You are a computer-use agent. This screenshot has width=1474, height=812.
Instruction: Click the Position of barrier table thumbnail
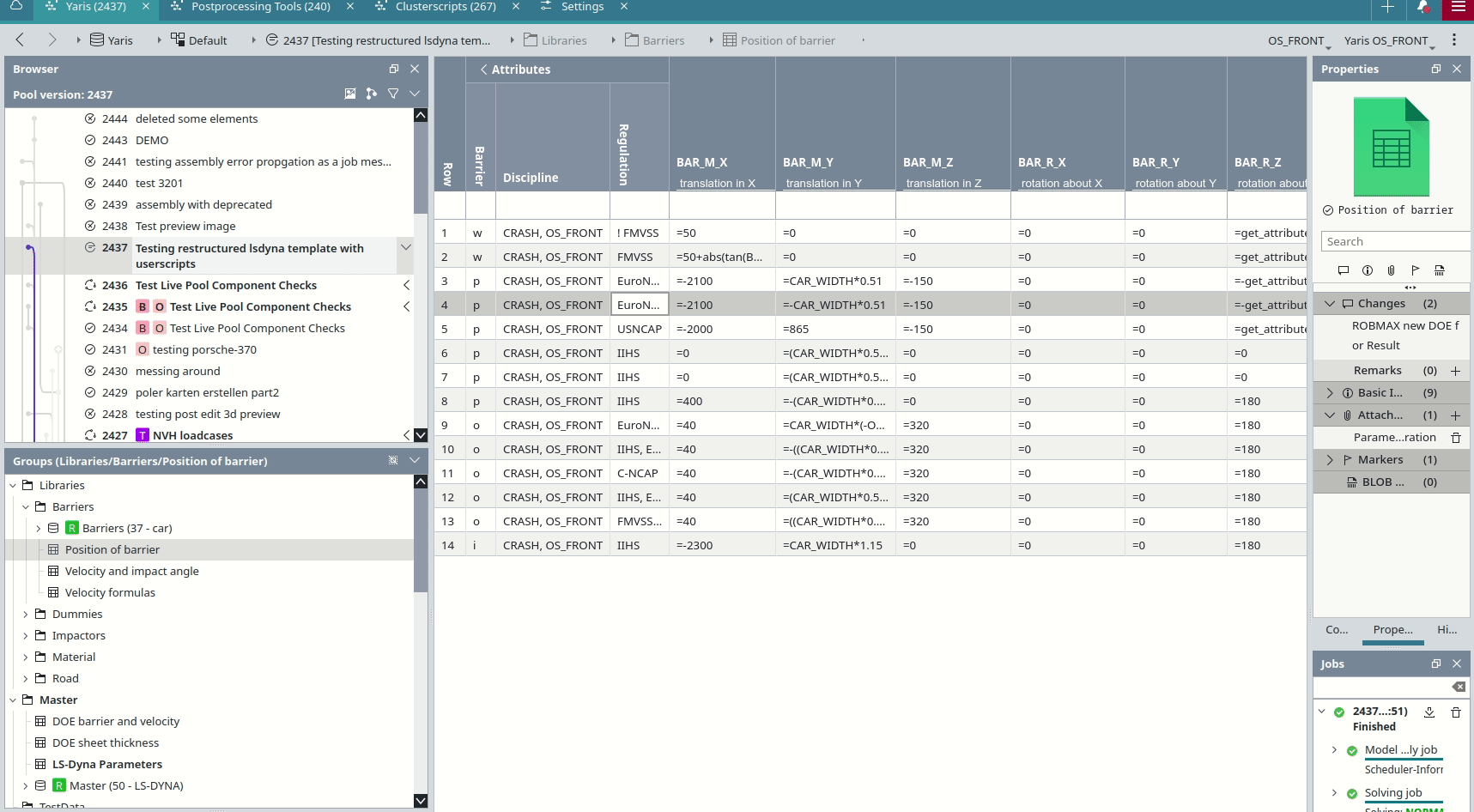[1391, 147]
